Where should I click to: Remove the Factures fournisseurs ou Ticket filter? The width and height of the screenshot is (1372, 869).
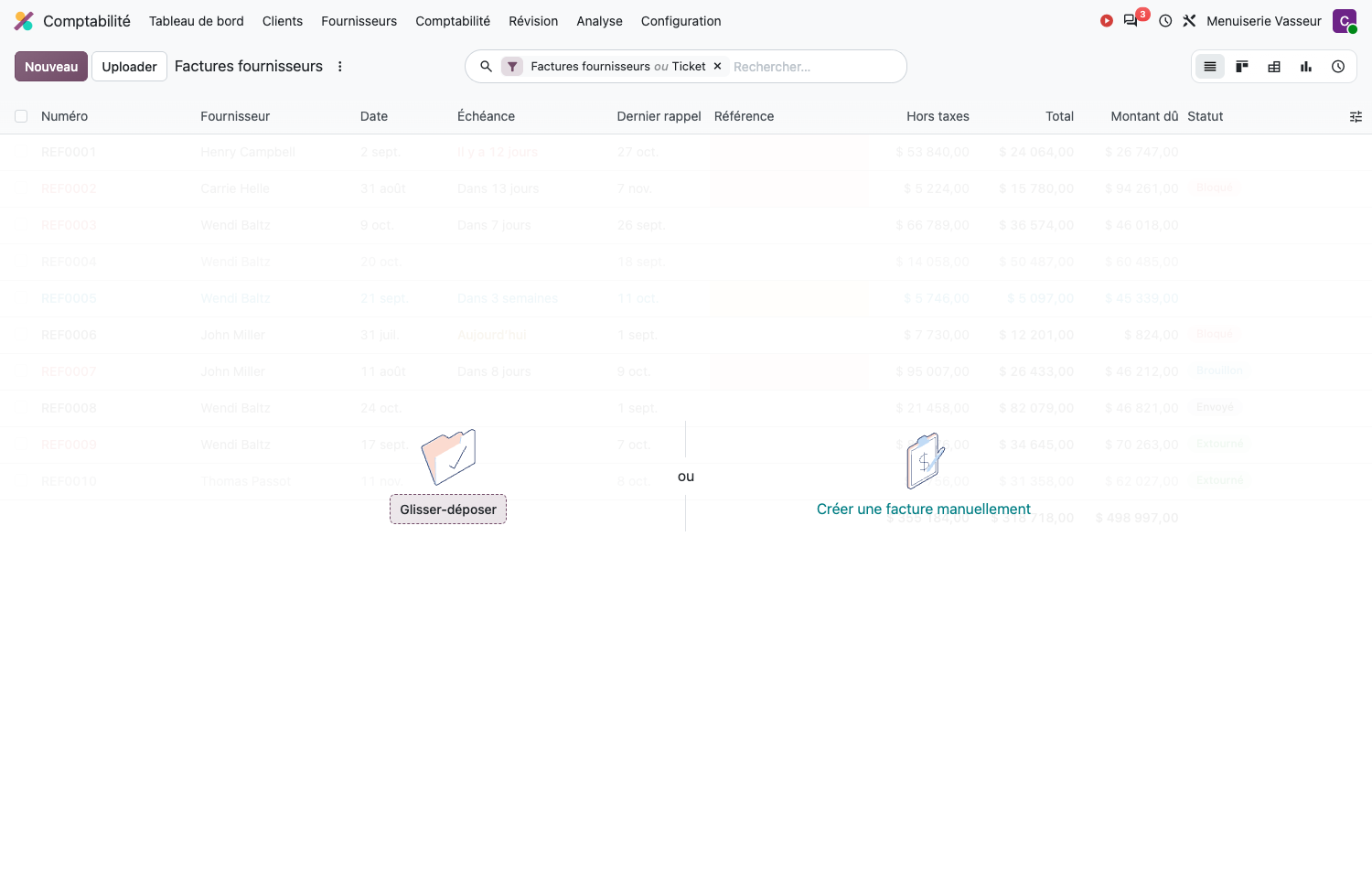718,67
